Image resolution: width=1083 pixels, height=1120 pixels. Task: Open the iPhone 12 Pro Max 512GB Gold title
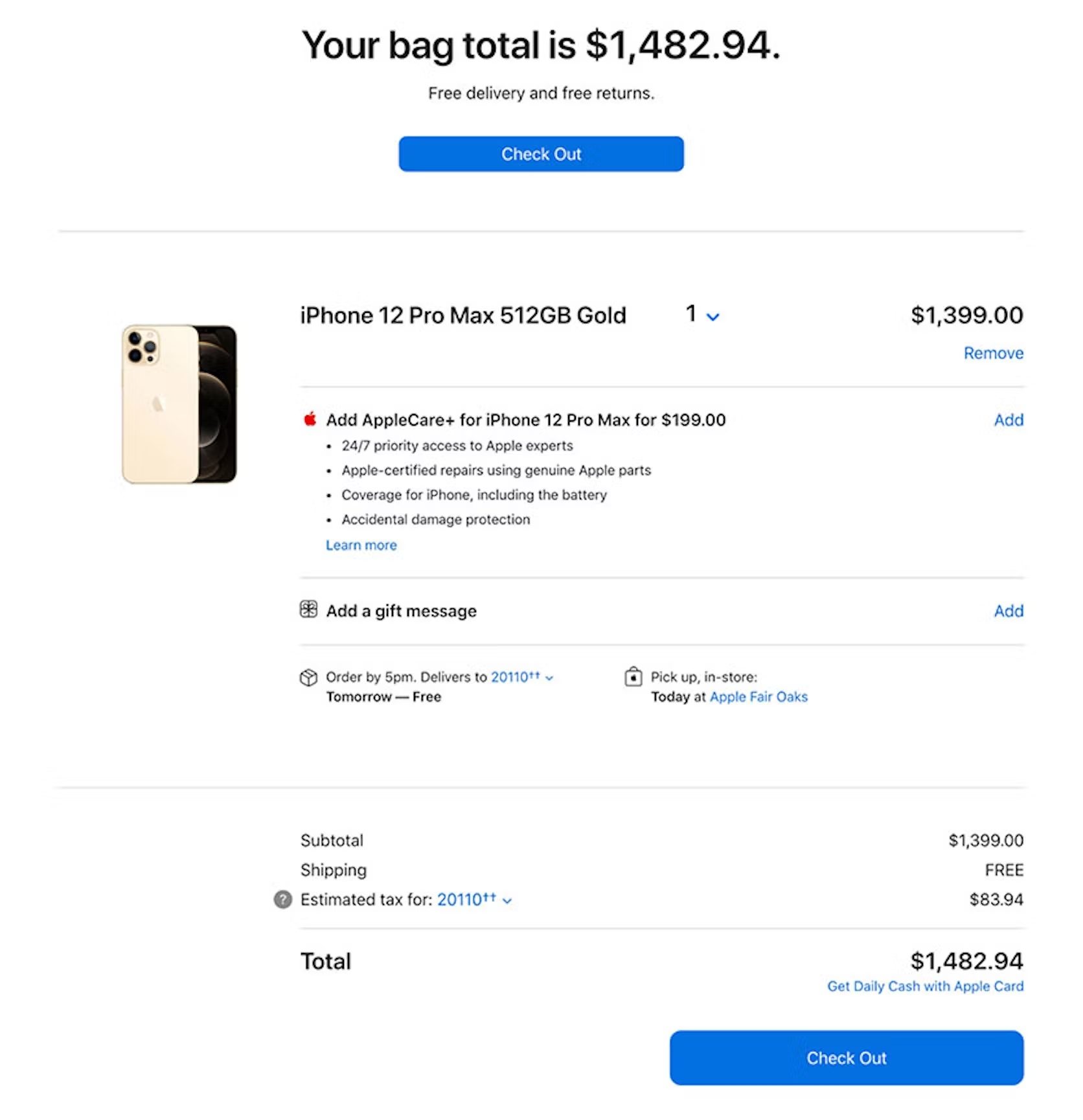click(463, 315)
